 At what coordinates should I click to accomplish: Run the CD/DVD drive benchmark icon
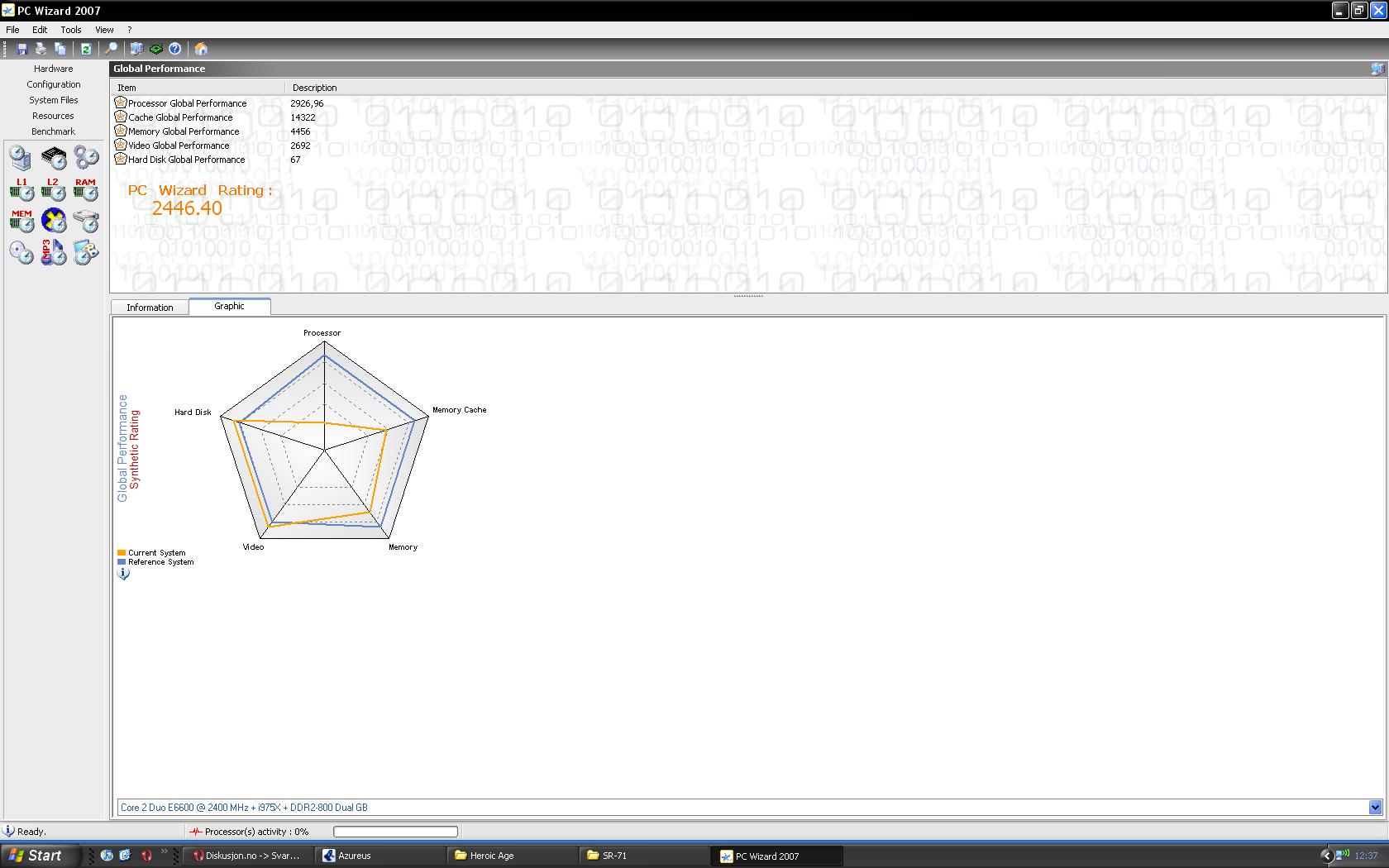pos(21,252)
